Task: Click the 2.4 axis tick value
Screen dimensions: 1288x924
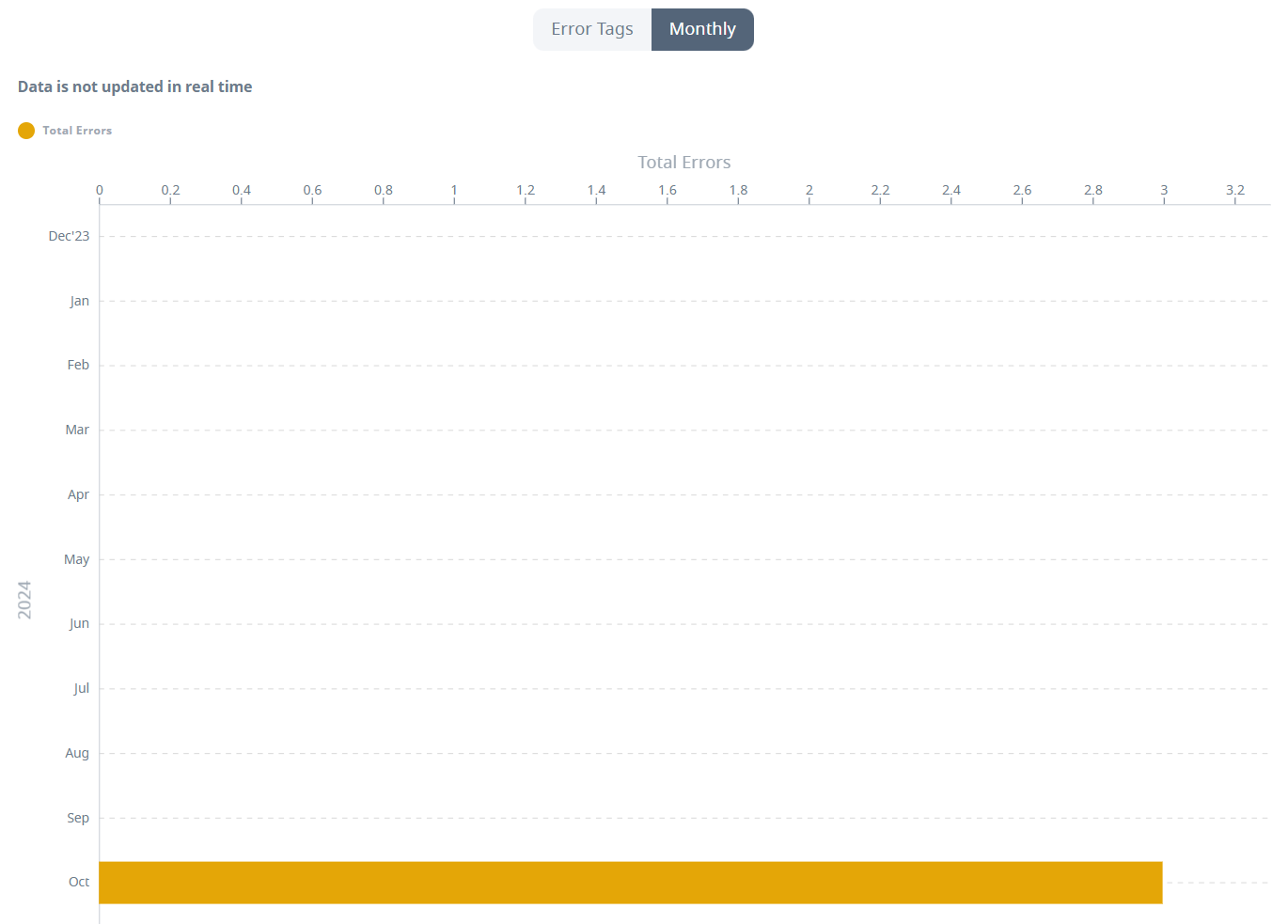Action: 951,190
